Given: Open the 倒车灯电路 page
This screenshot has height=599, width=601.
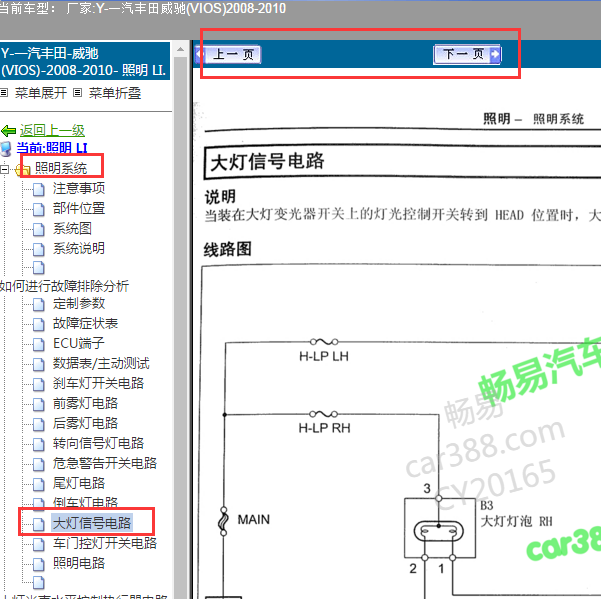Looking at the screenshot, I should [85, 502].
